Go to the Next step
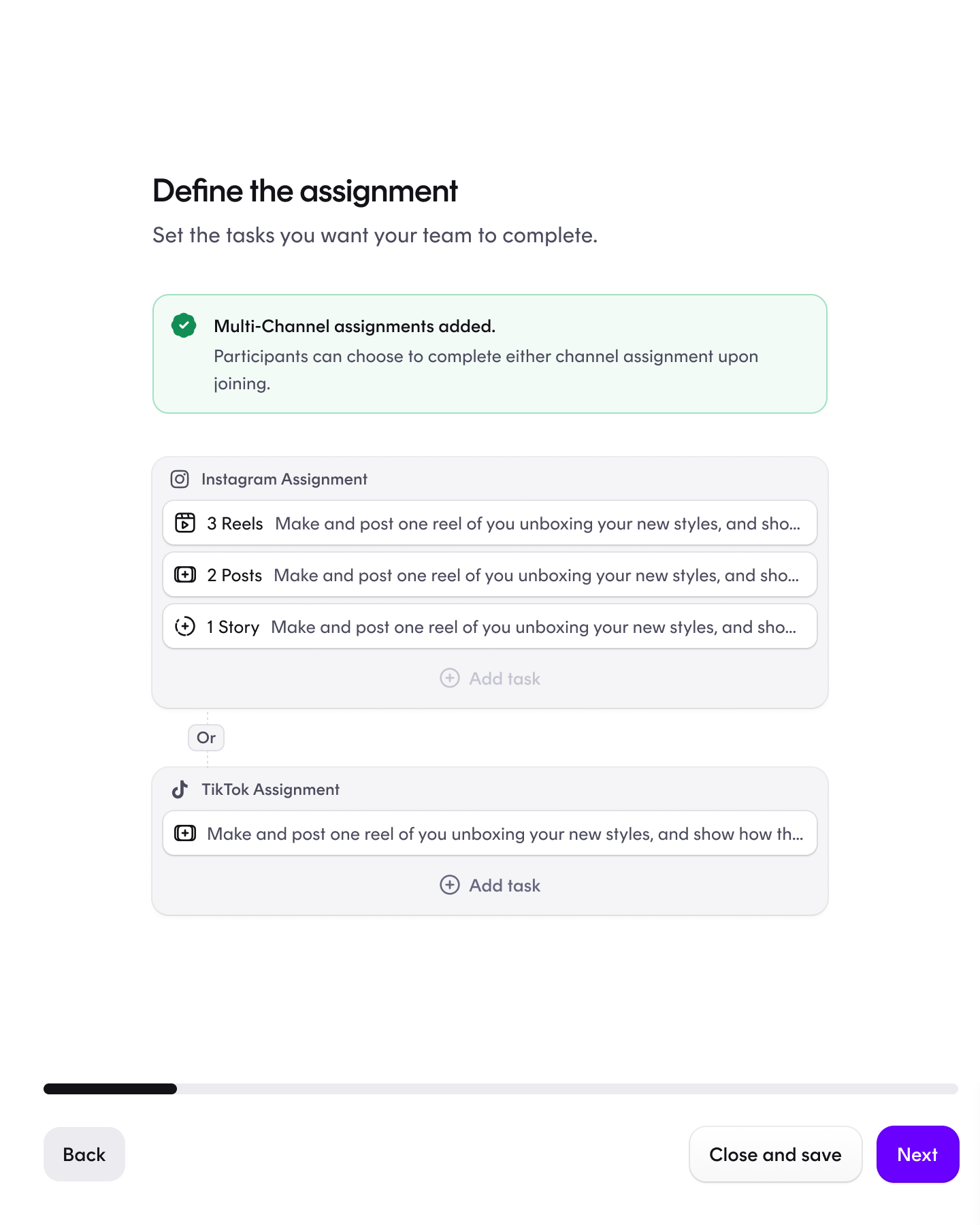This screenshot has height=1225, width=980. pos(917,1154)
